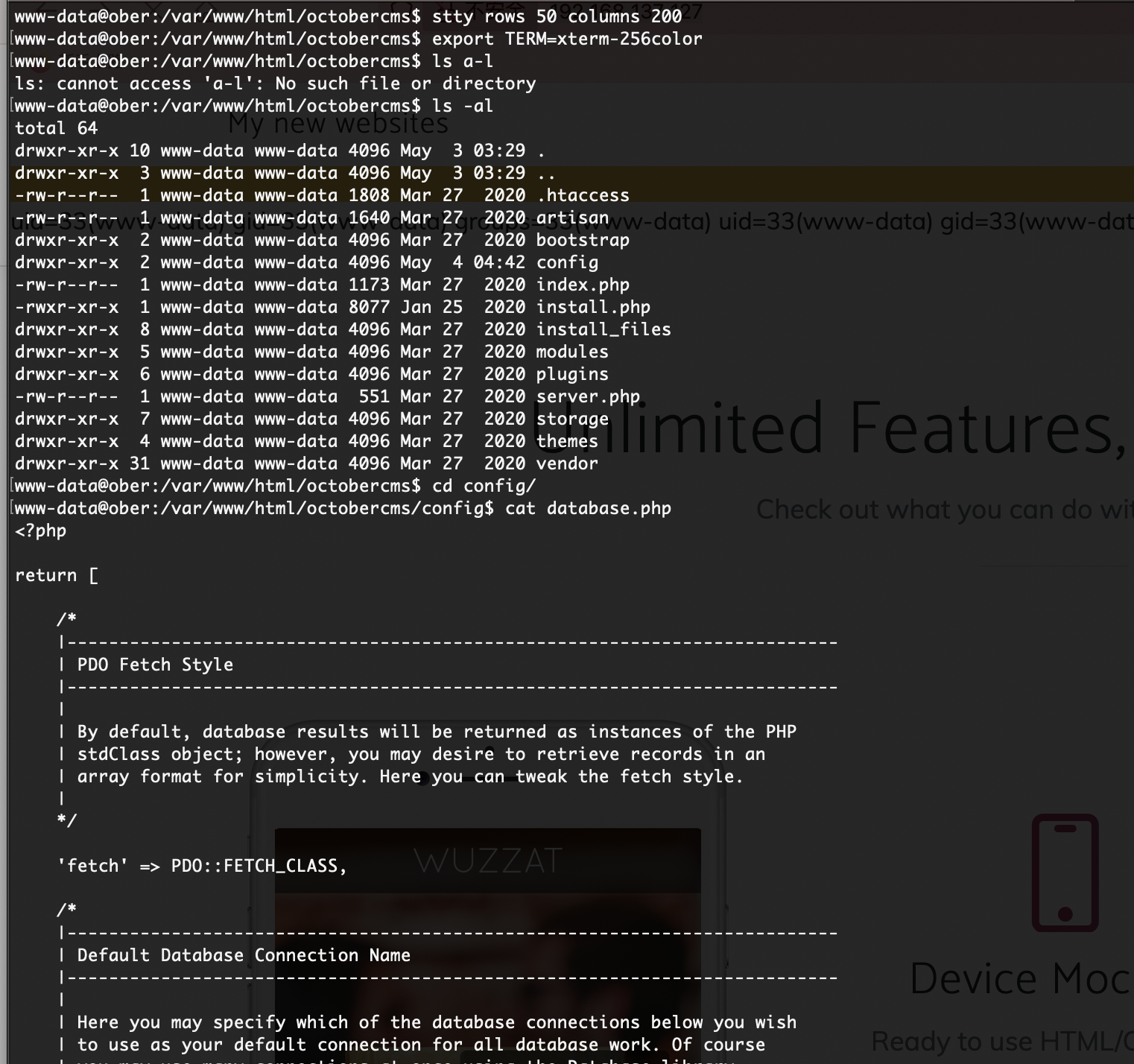Click the 'cat database.php' command text
The image size is (1134, 1064).
pos(588,508)
